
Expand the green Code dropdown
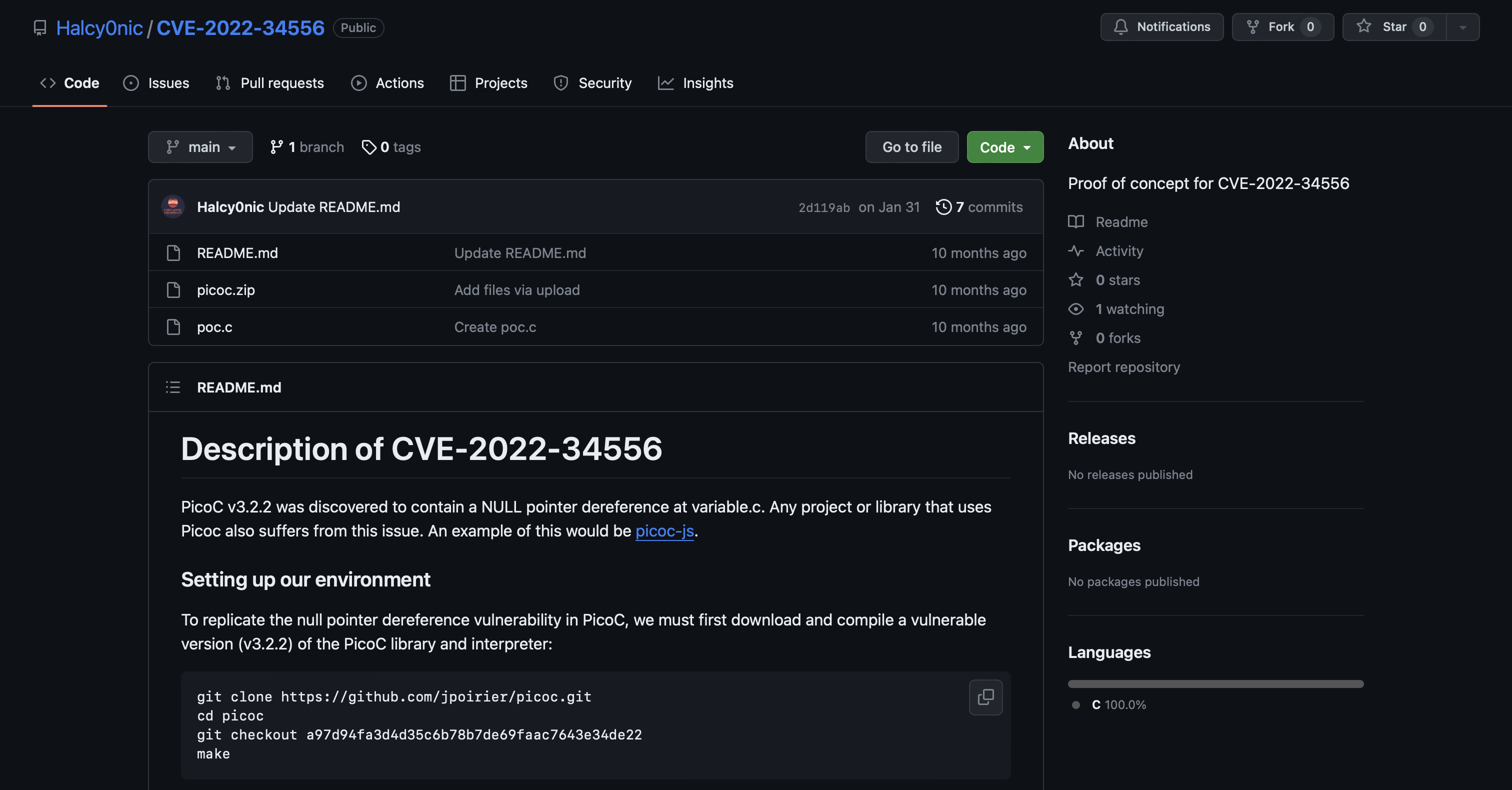(1005, 146)
